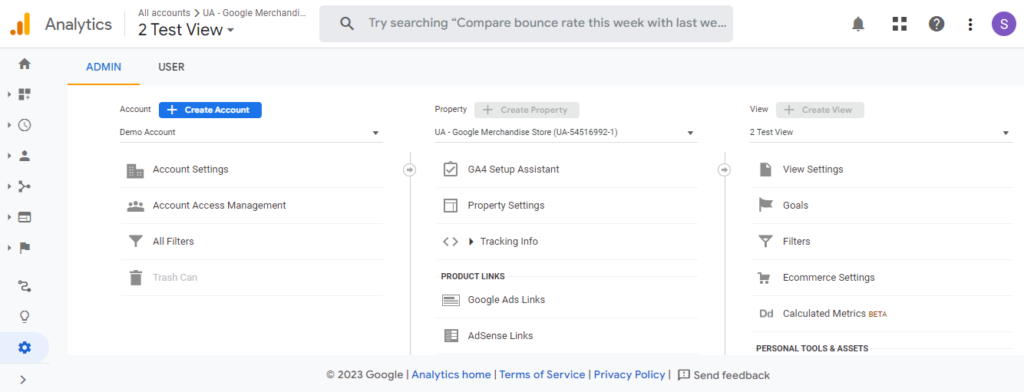1024x392 pixels.
Task: Open the Help question mark icon
Action: pos(936,24)
